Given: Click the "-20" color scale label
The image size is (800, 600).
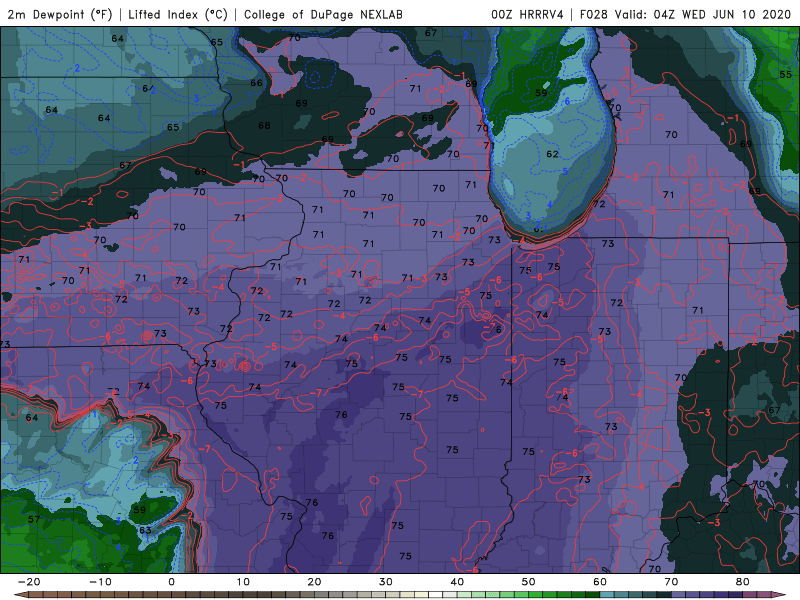Looking at the screenshot, I should click(29, 582).
